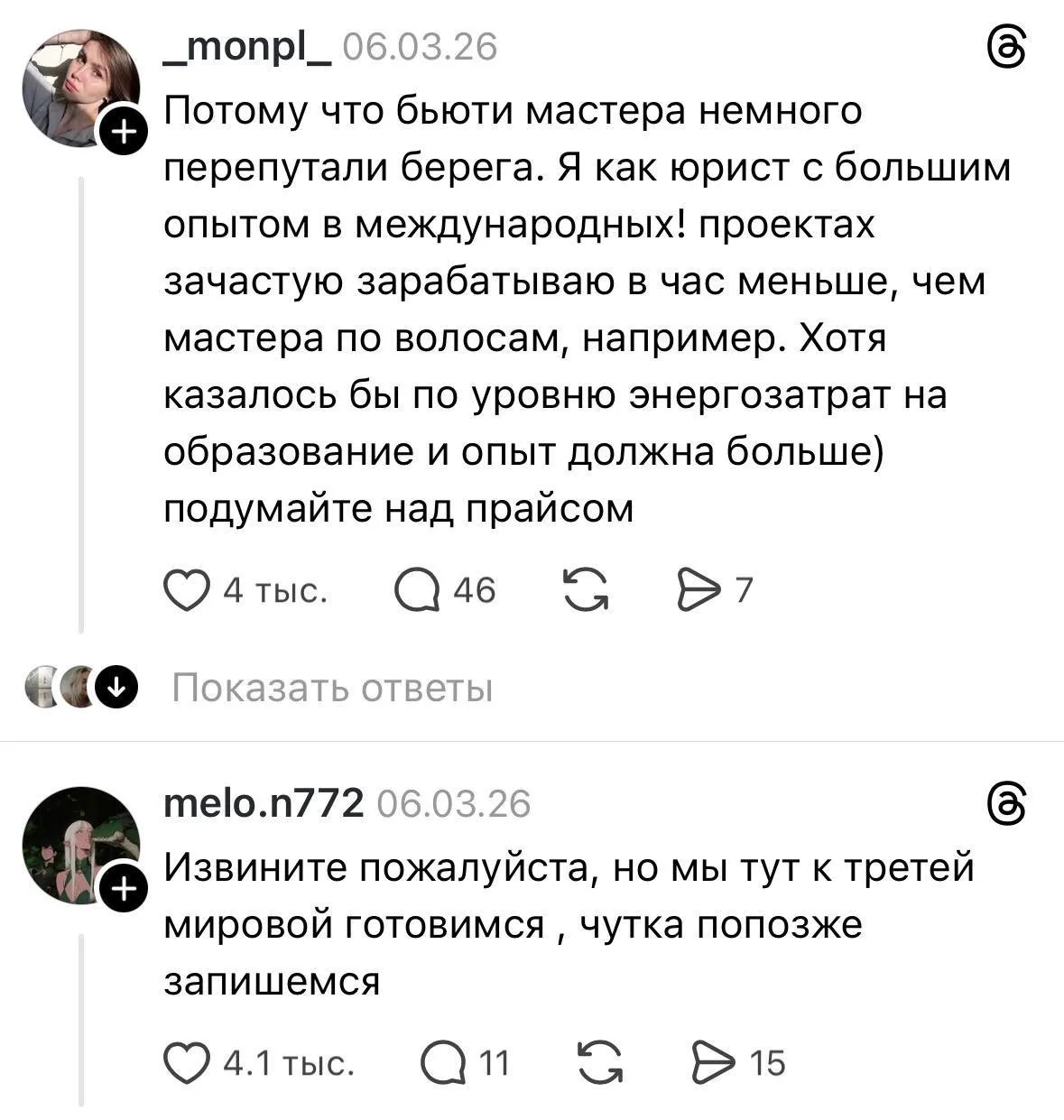Click the 06.03.26 date on melo.n772 post

pos(454,802)
